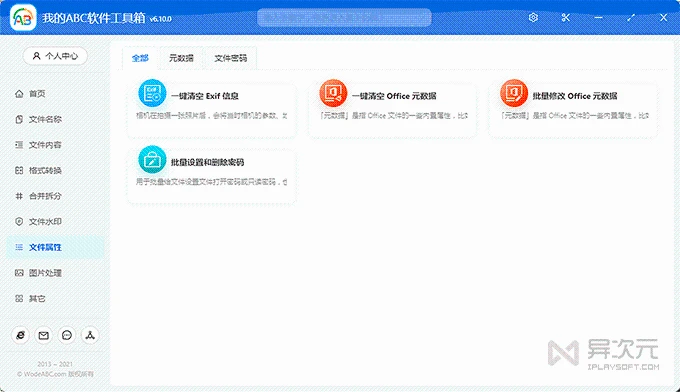Click the grid icon beside 其它
The width and height of the screenshot is (680, 392).
point(19,298)
